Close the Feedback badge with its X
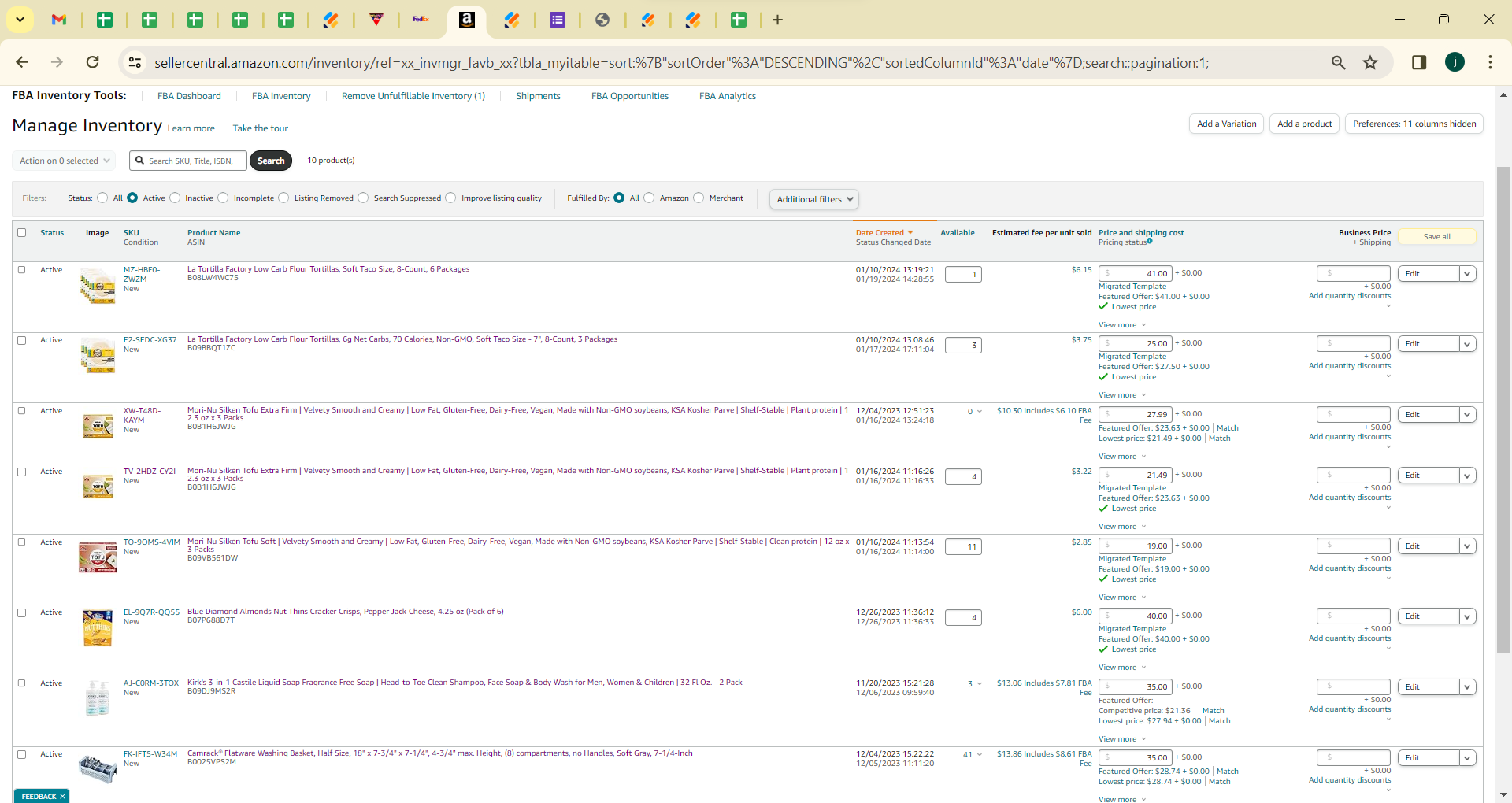Viewport: 1512px width, 803px height. tap(62, 797)
